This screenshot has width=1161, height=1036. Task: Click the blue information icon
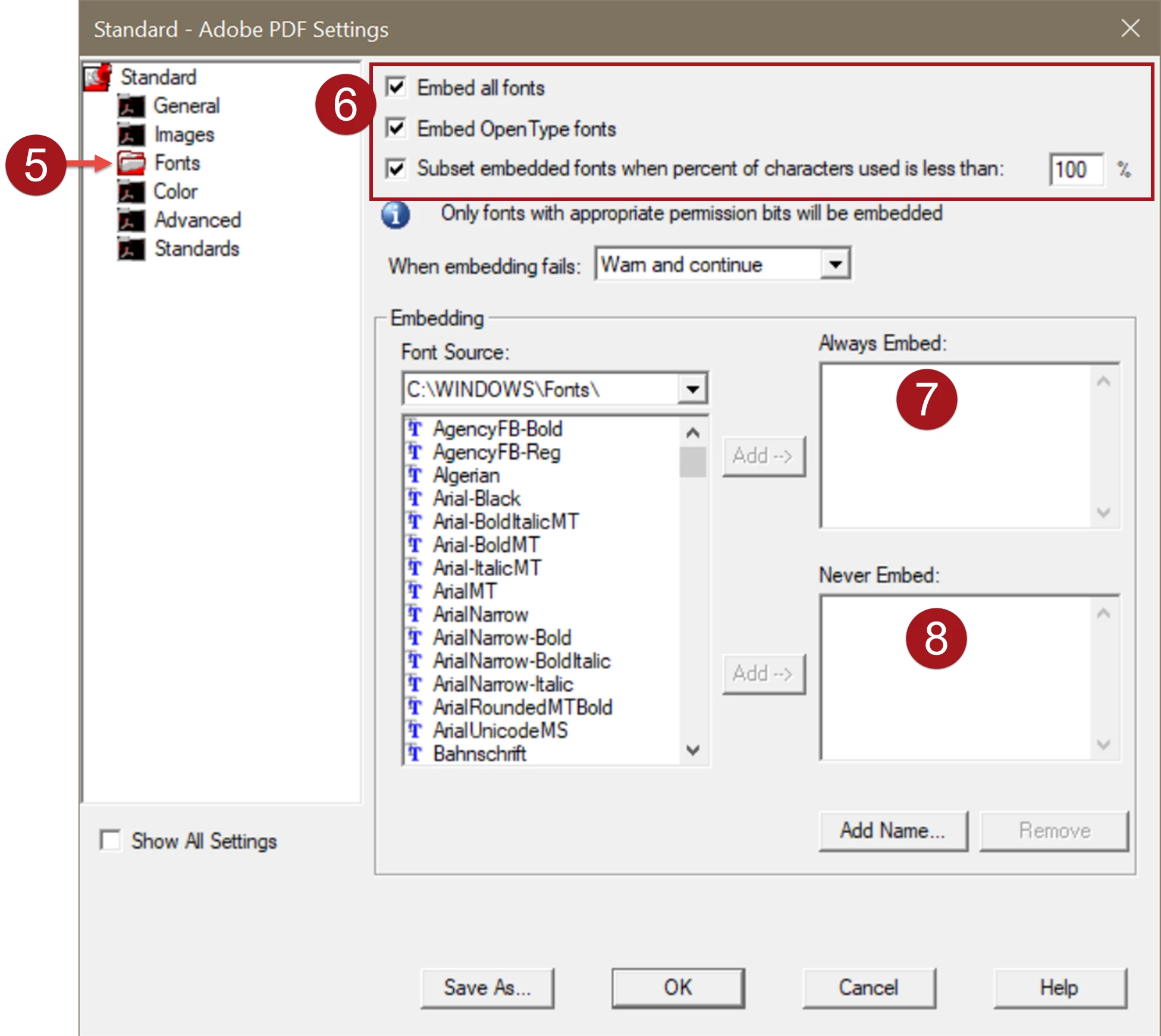click(396, 215)
